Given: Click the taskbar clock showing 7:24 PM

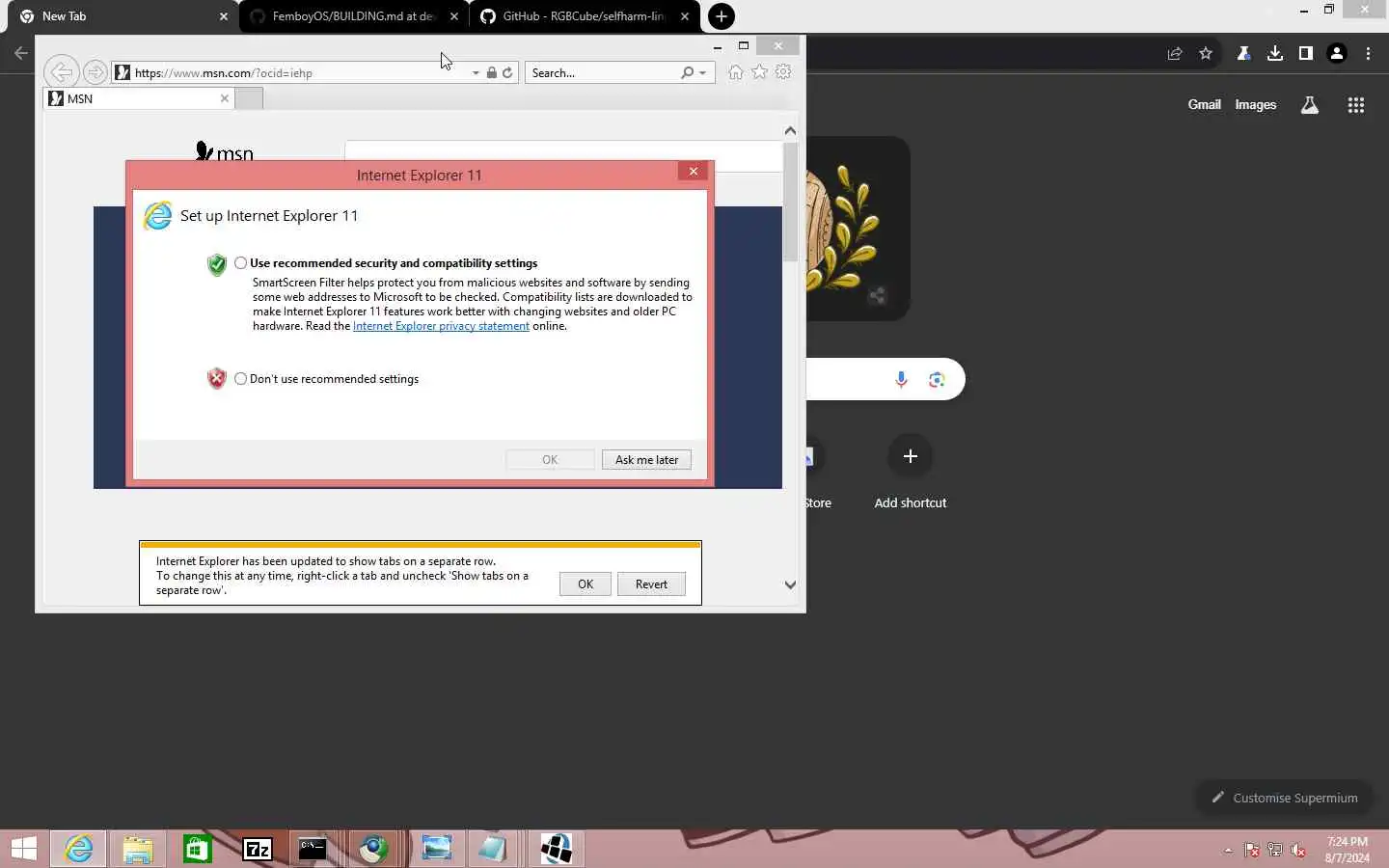Looking at the screenshot, I should click(1347, 850).
